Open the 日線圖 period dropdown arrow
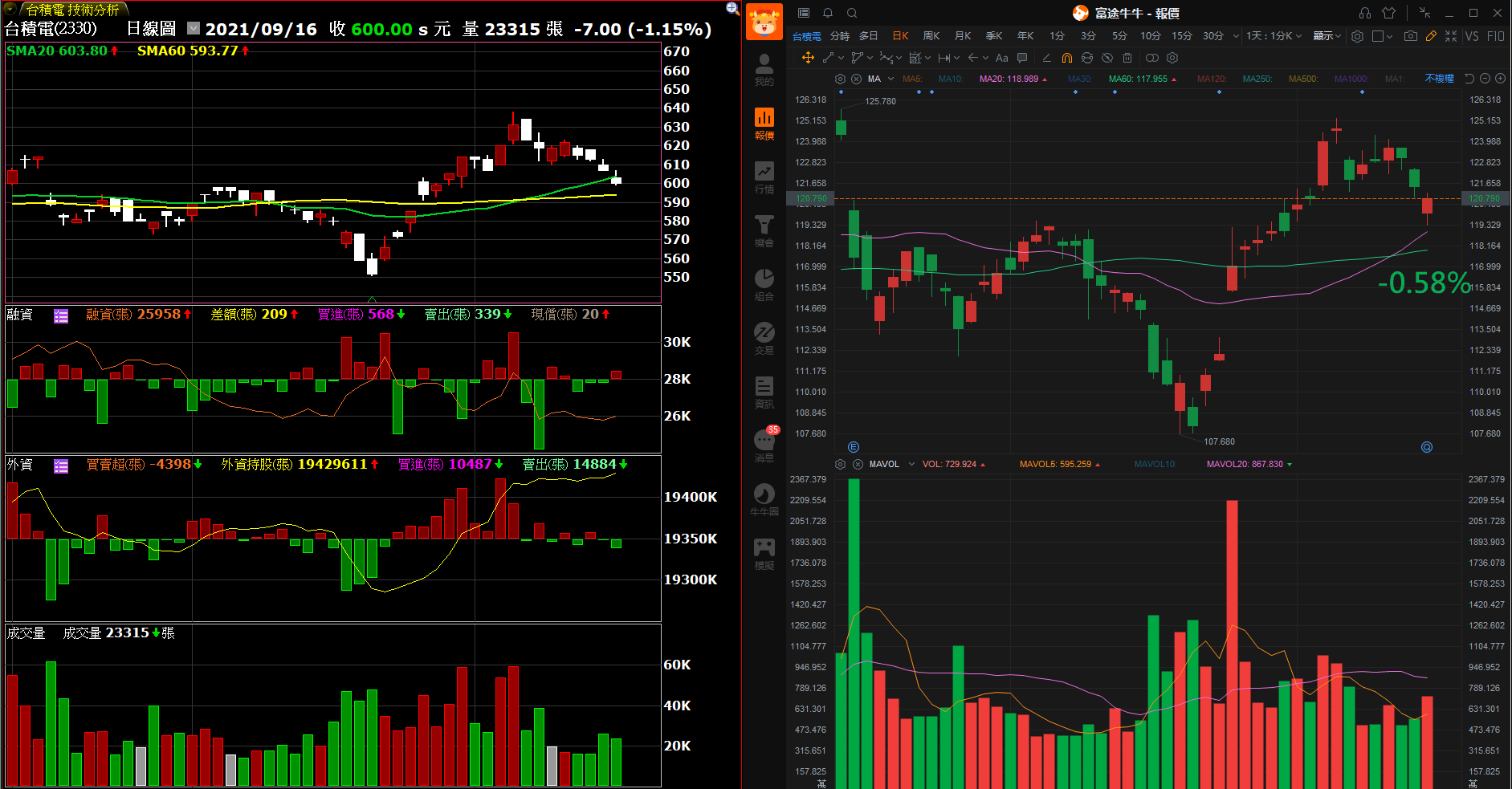The width and height of the screenshot is (1512, 789). [193, 28]
